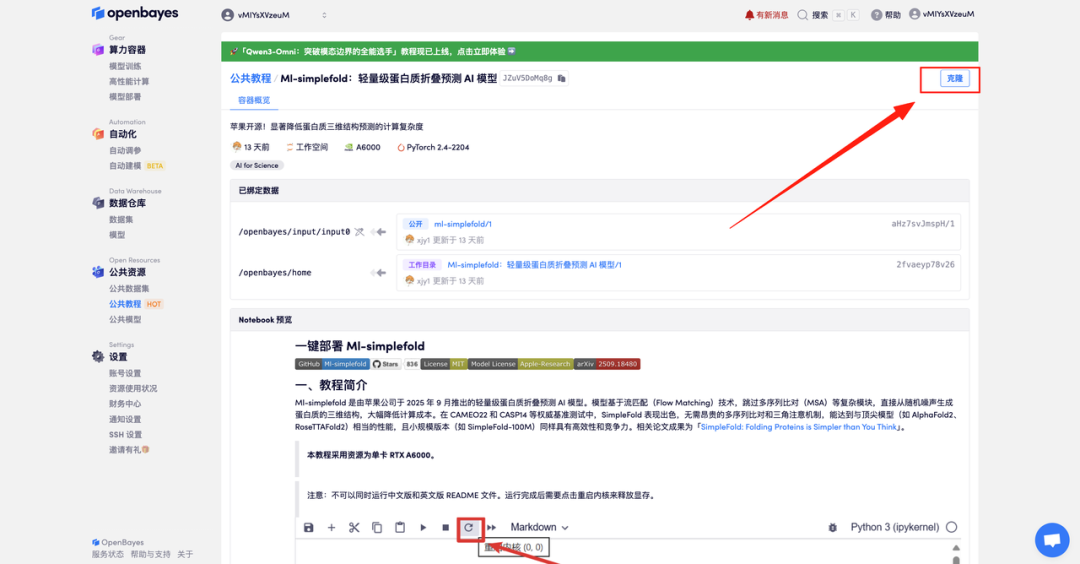Image resolution: width=1080 pixels, height=564 pixels.
Task: Click the restart kernel icon in notebook toolbar
Action: [x=469, y=527]
